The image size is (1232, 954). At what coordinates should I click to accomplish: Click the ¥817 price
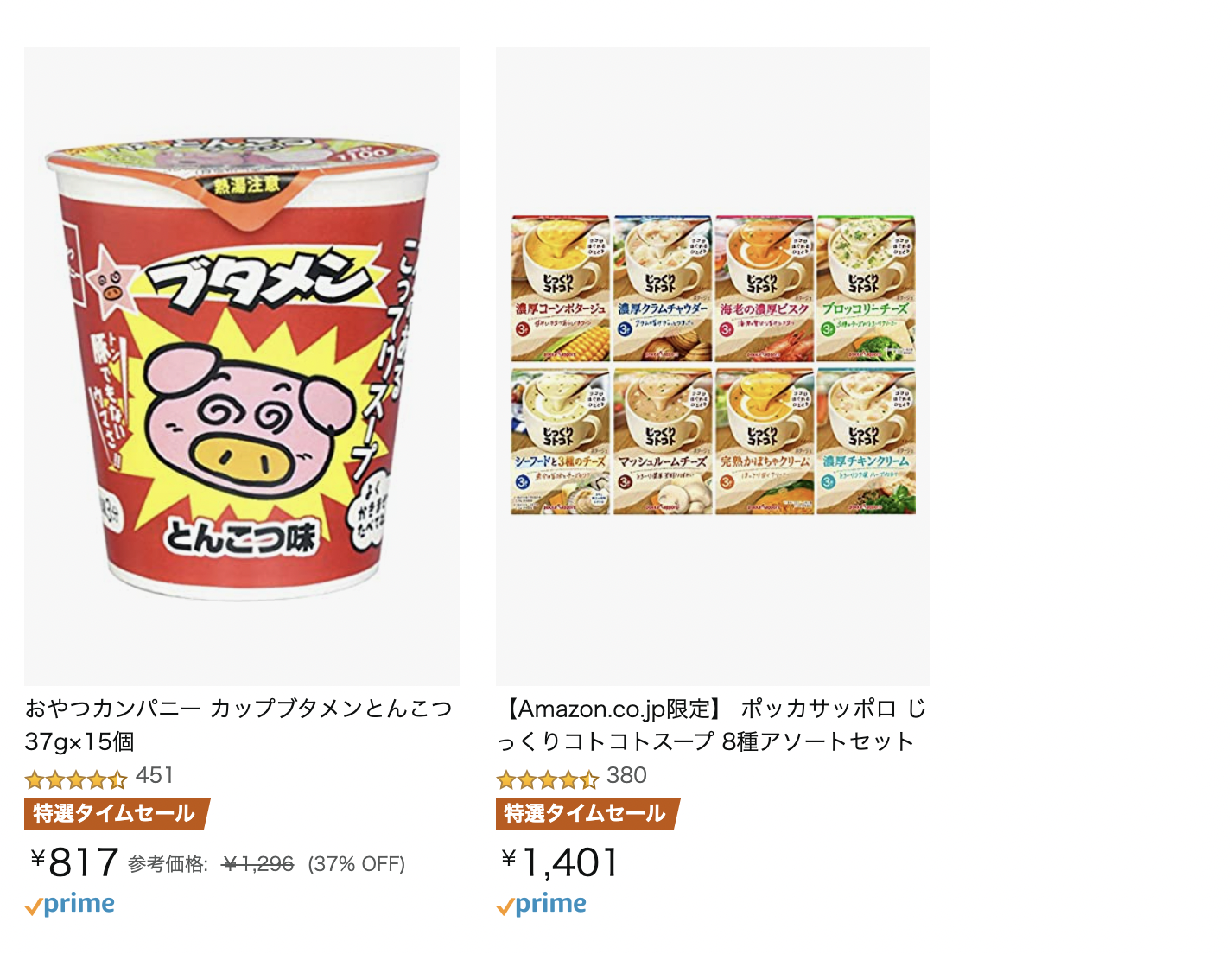click(74, 862)
